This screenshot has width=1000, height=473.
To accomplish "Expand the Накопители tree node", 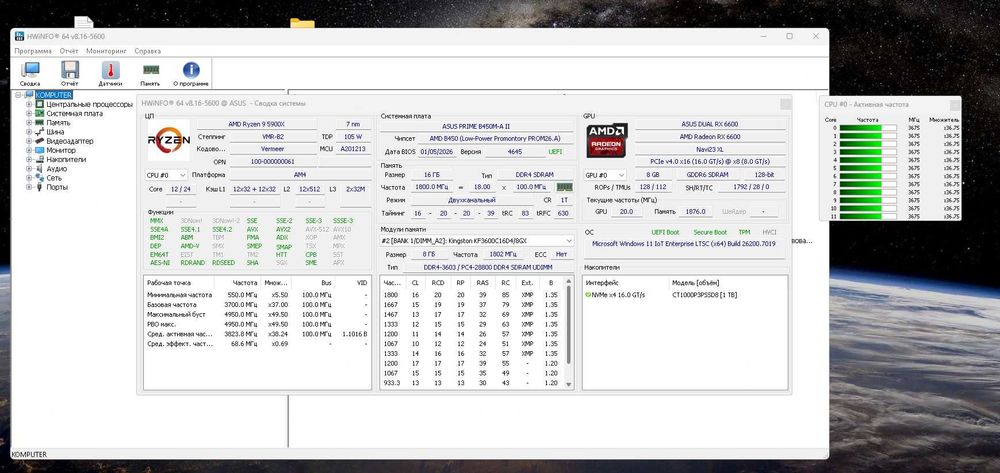I will click(29, 159).
